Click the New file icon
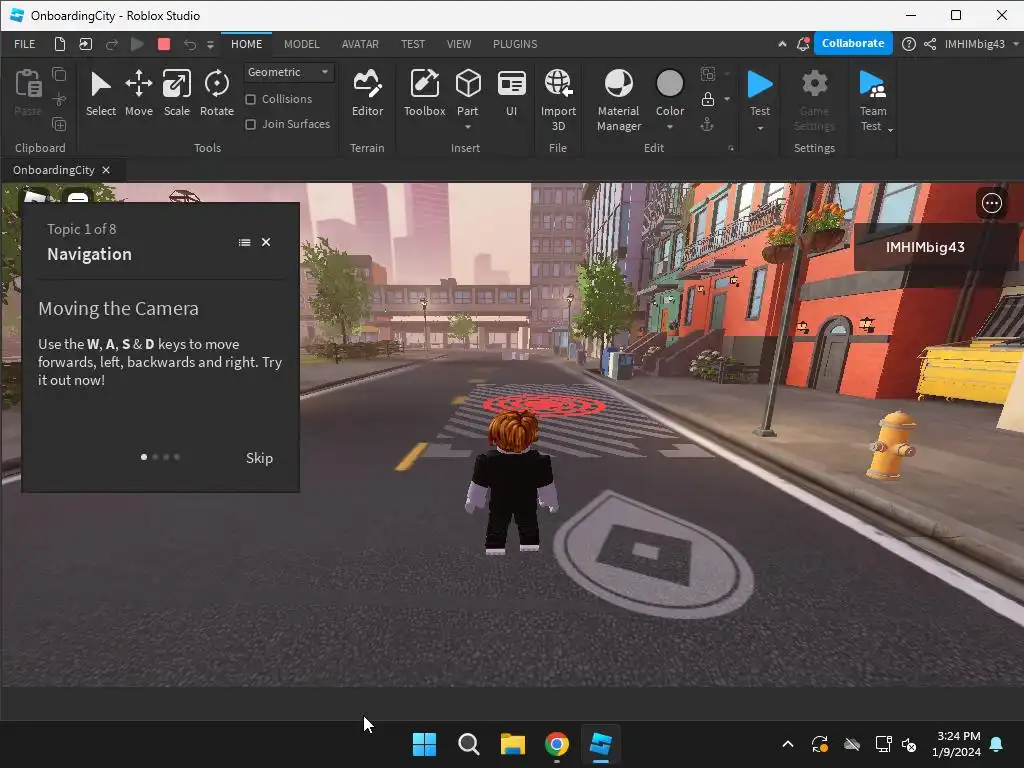1024x768 pixels. click(x=59, y=44)
